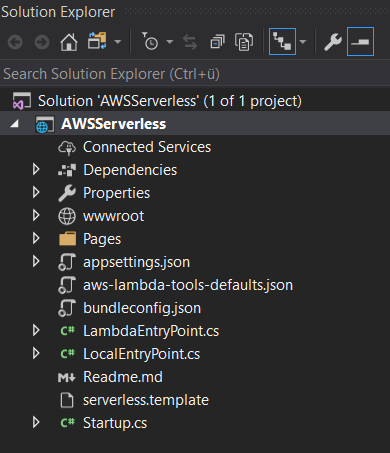The width and height of the screenshot is (390, 453).
Task: Collapse all nodes in the tree
Action: [217, 42]
